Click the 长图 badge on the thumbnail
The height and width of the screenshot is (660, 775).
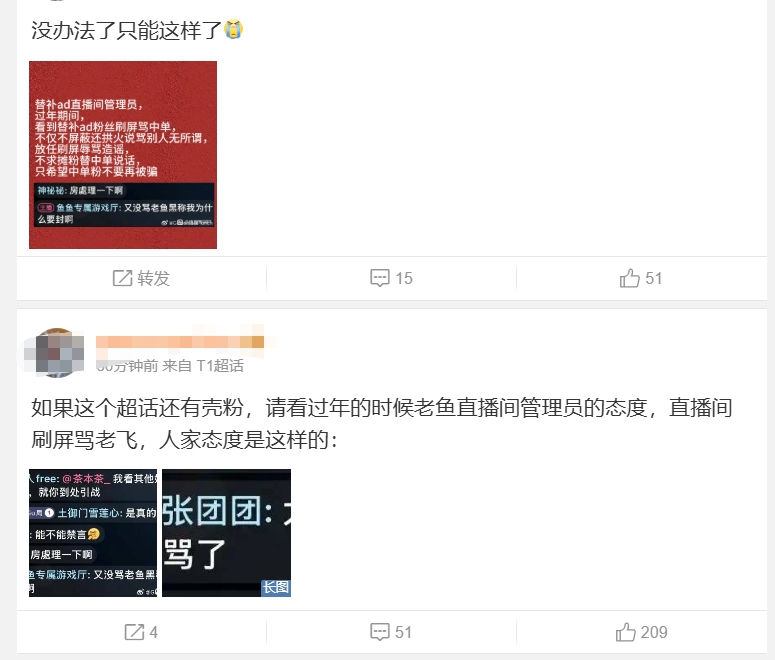pyautogui.click(x=276, y=588)
